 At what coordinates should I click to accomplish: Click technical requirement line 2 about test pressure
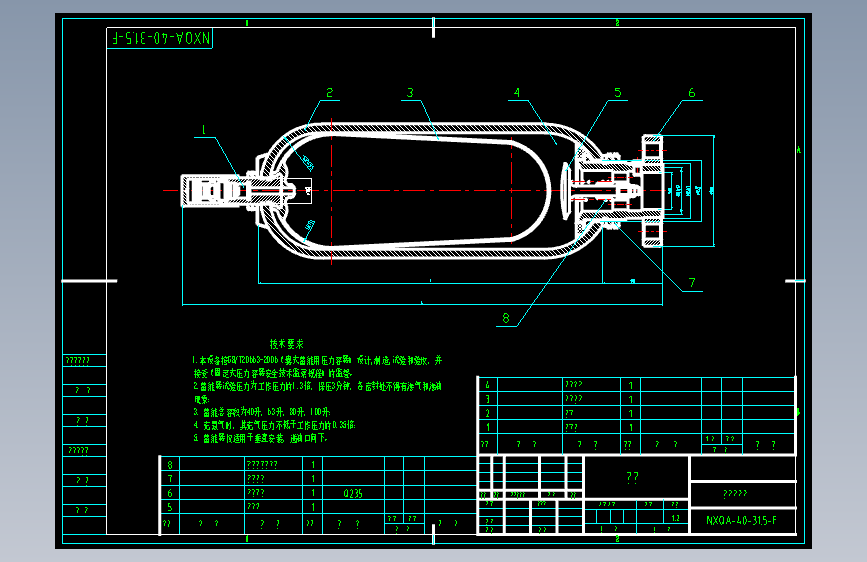click(317, 392)
